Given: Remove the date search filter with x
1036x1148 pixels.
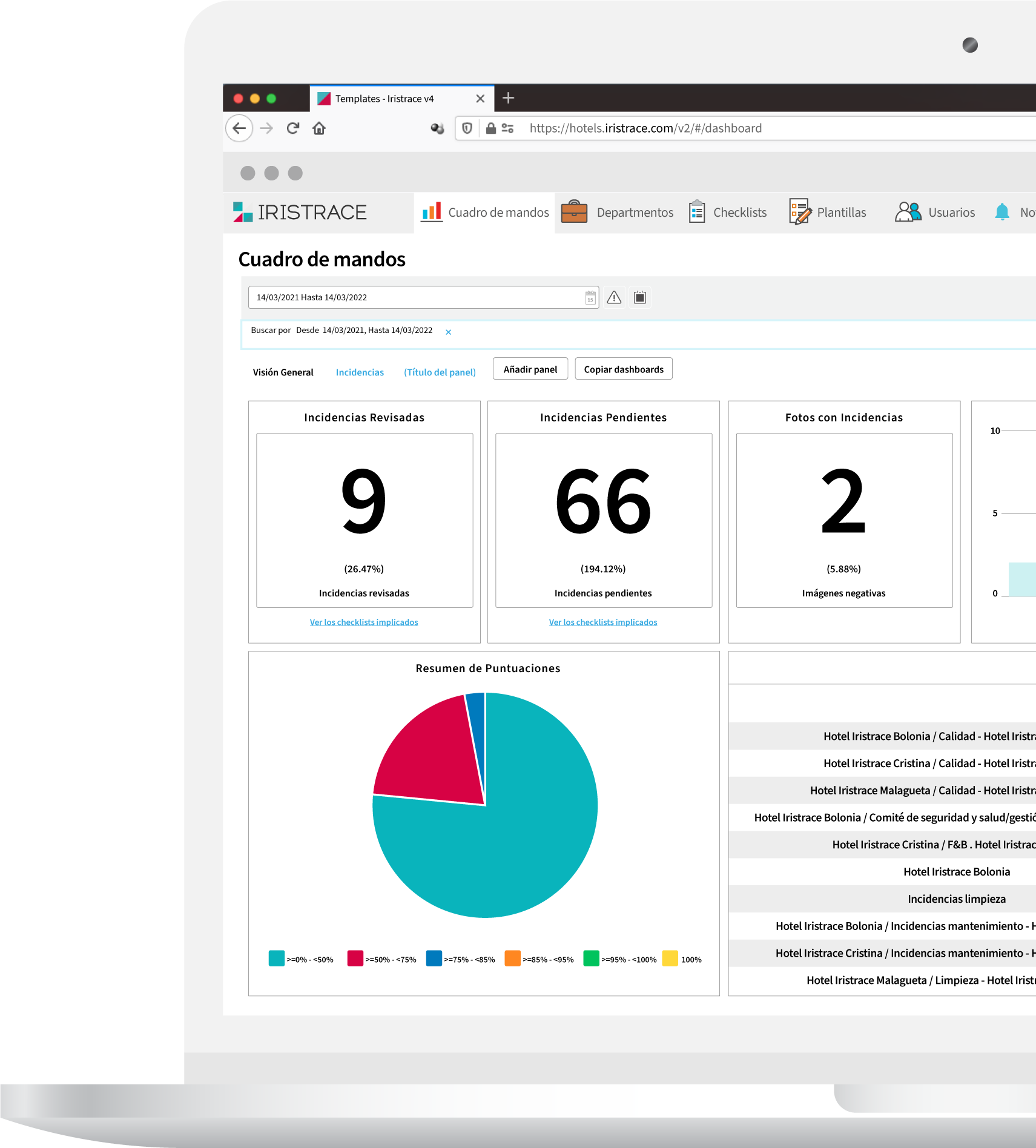Looking at the screenshot, I should (x=449, y=332).
